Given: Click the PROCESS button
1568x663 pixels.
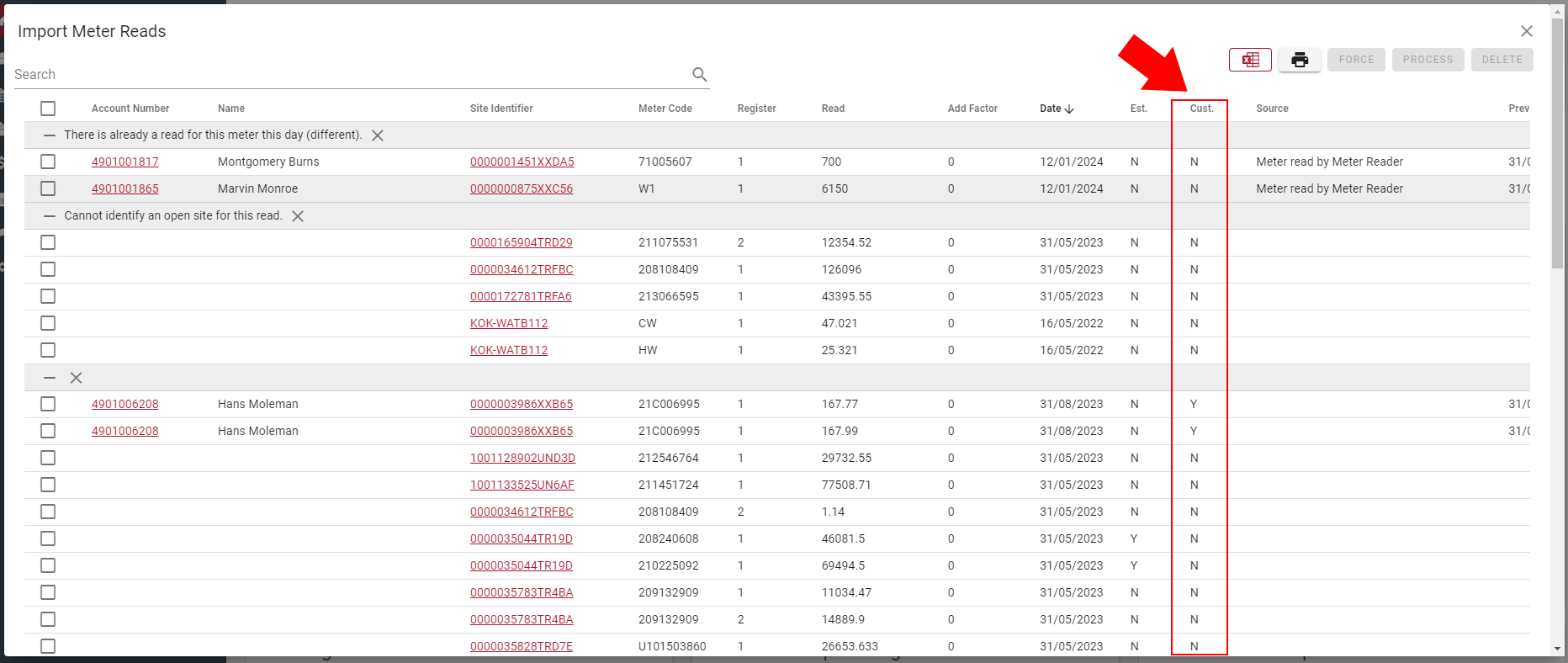Looking at the screenshot, I should tap(1428, 60).
